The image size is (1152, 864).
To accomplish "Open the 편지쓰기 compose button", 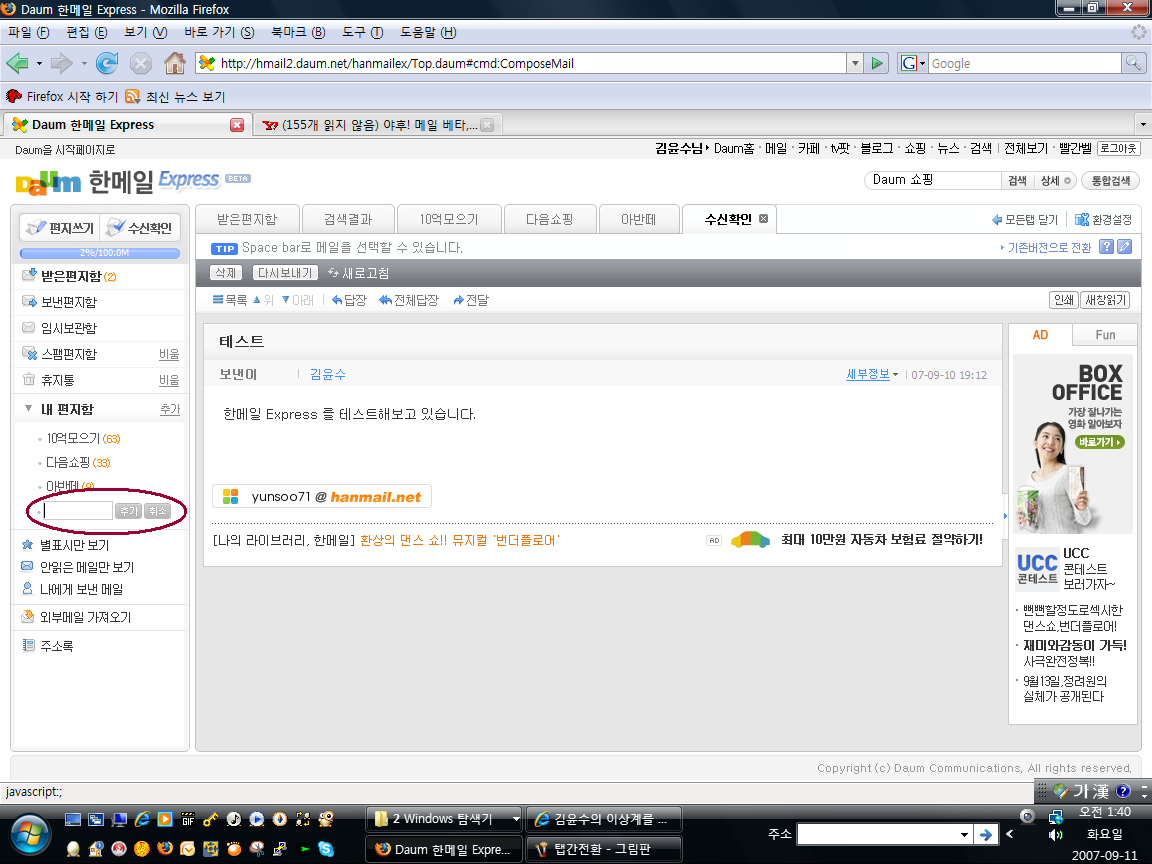I will 60,228.
